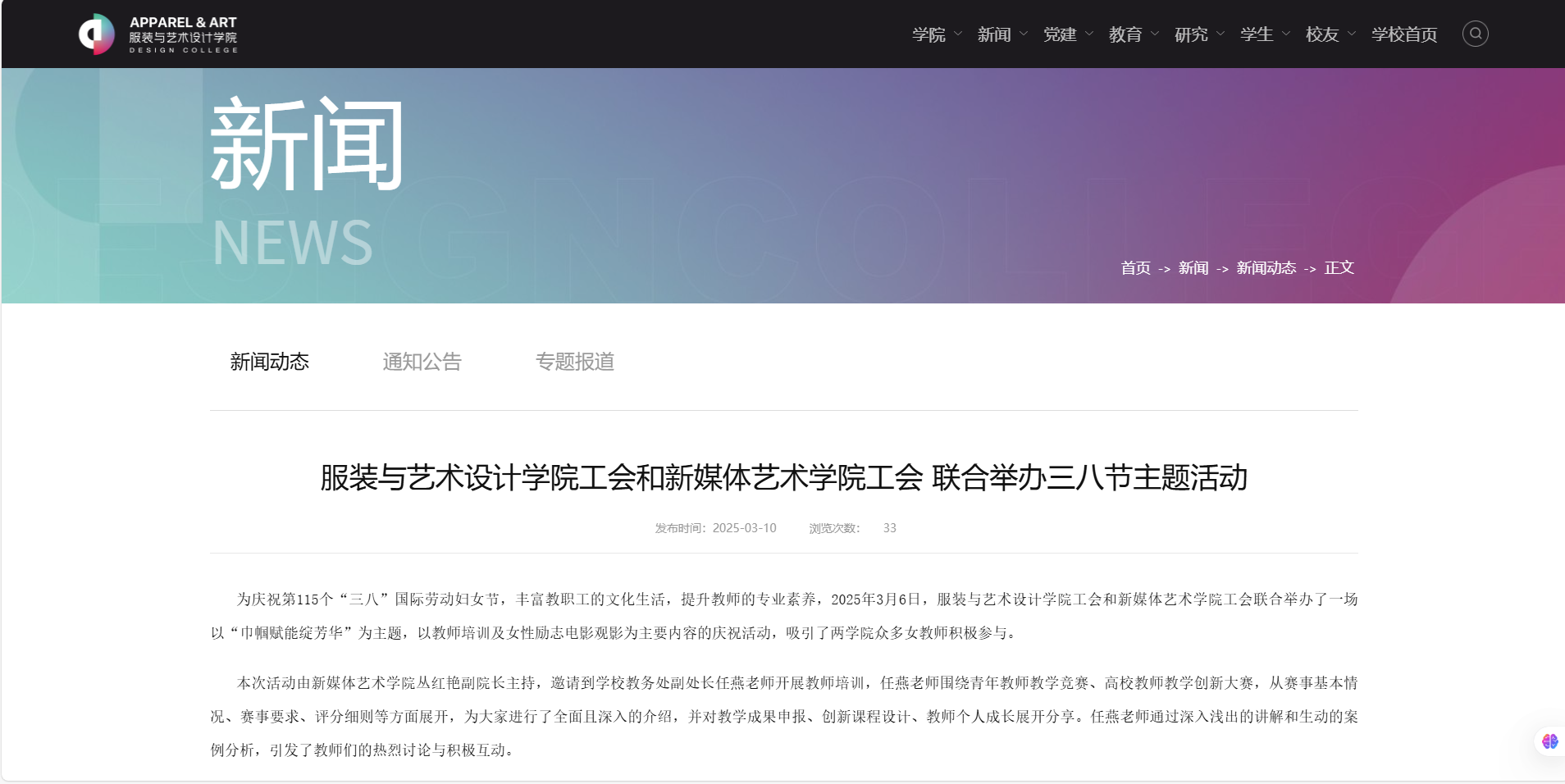Open the 校友 menu
Screen dimensions: 1565x784
(1322, 34)
